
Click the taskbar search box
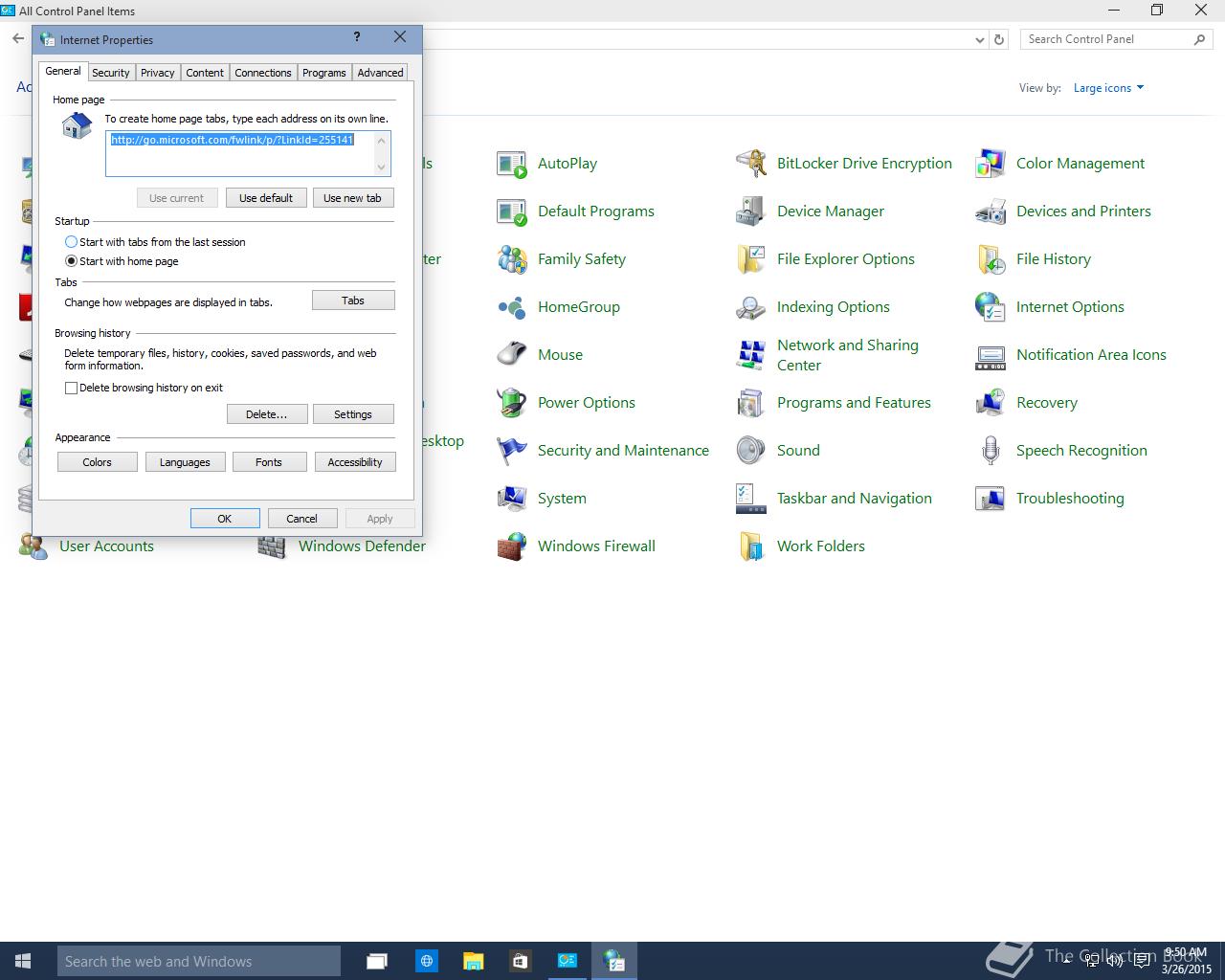[199, 961]
